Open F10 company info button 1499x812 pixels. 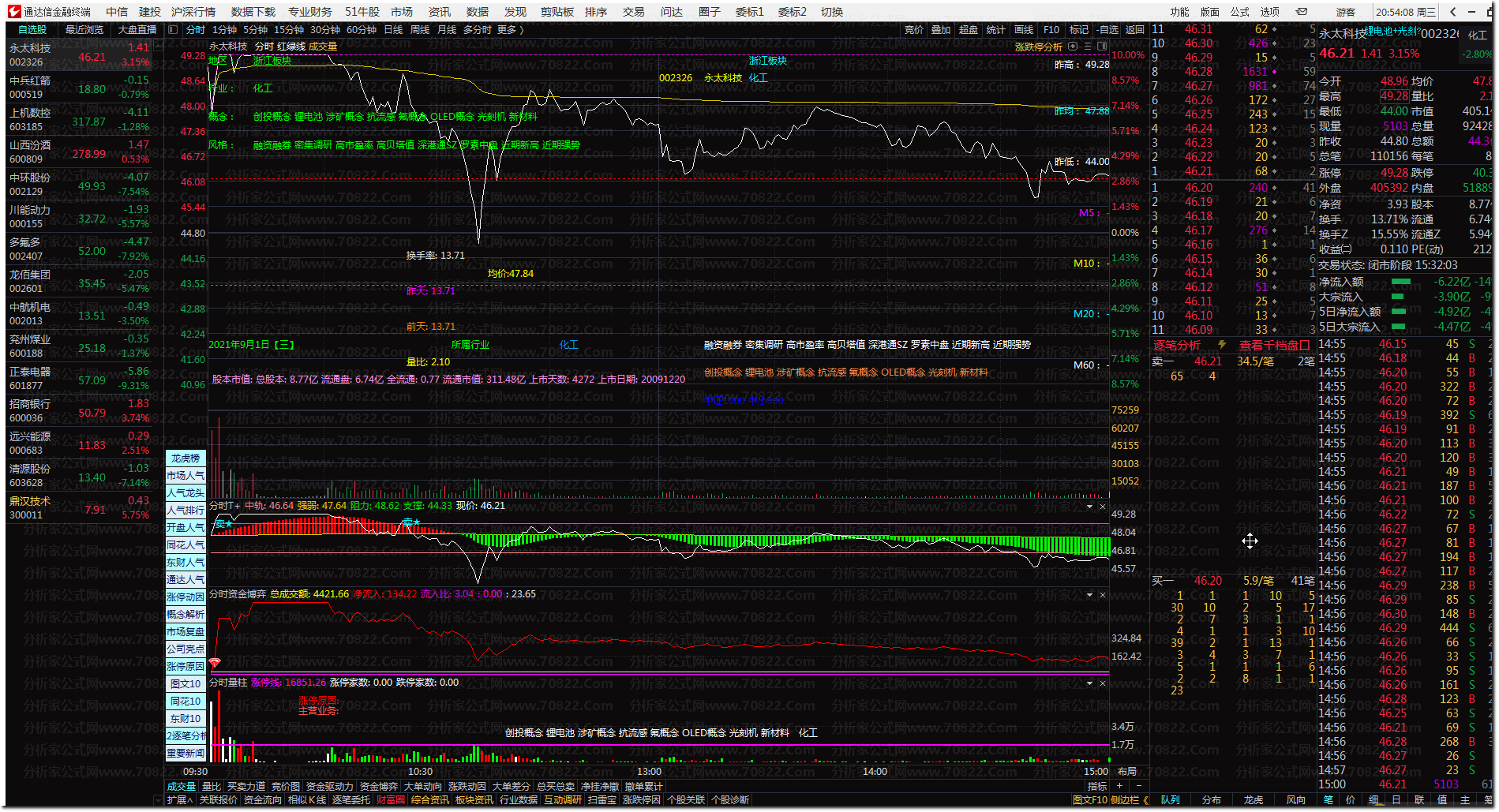(1051, 30)
